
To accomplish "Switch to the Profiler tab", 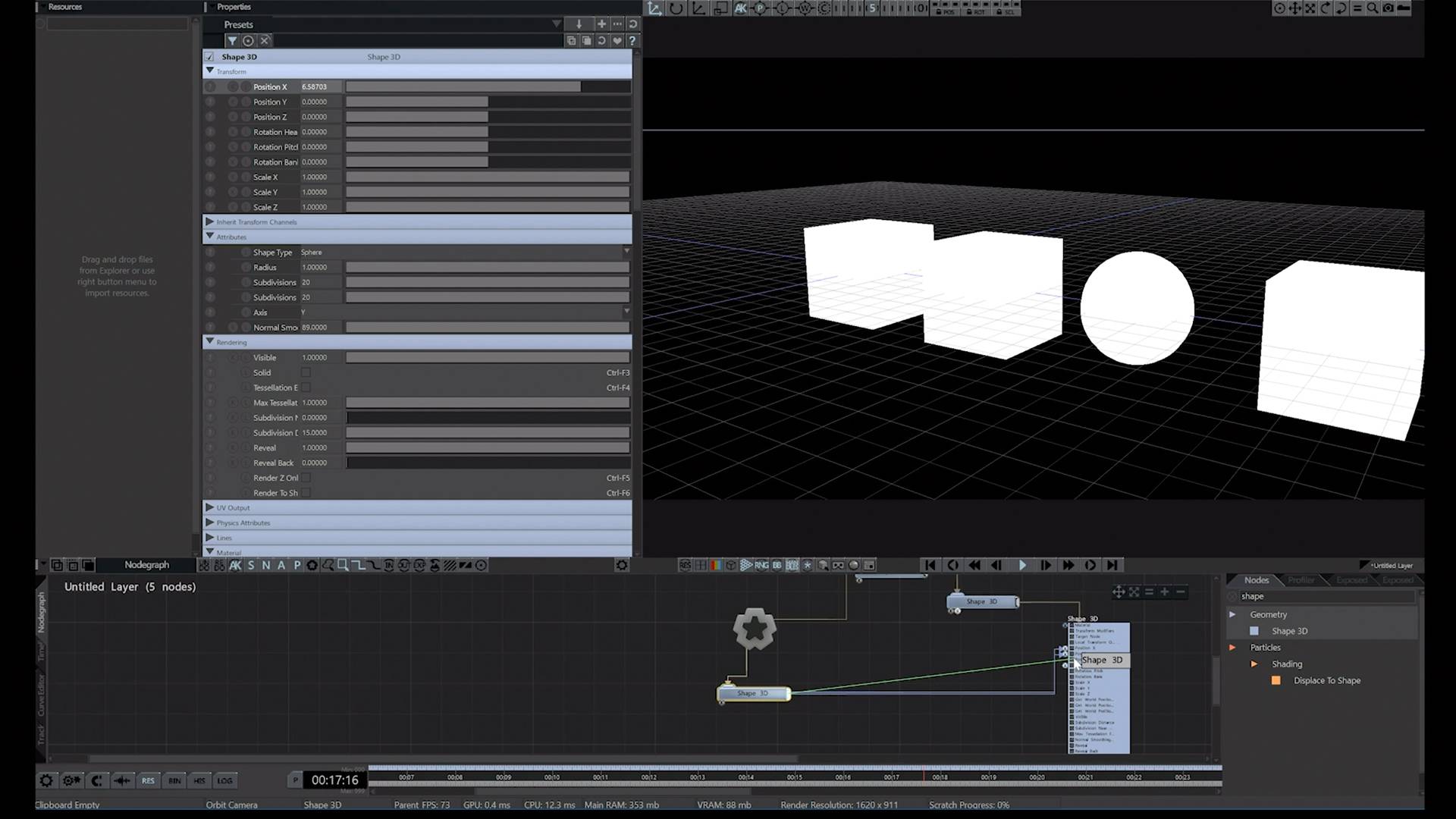I will (x=1301, y=580).
